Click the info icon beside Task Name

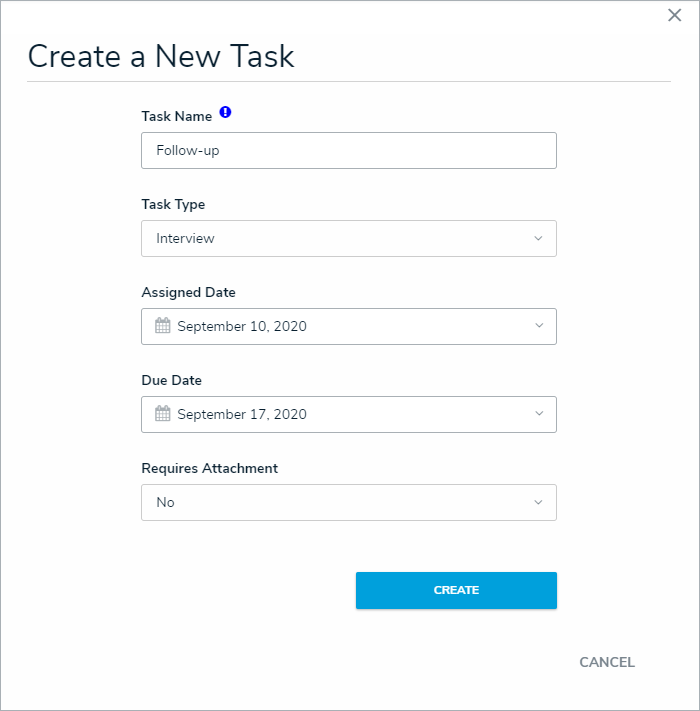pos(225,113)
